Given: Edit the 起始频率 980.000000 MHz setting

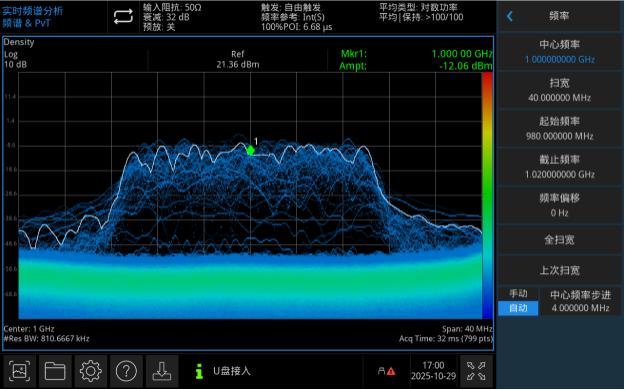Looking at the screenshot, I should pos(560,128).
